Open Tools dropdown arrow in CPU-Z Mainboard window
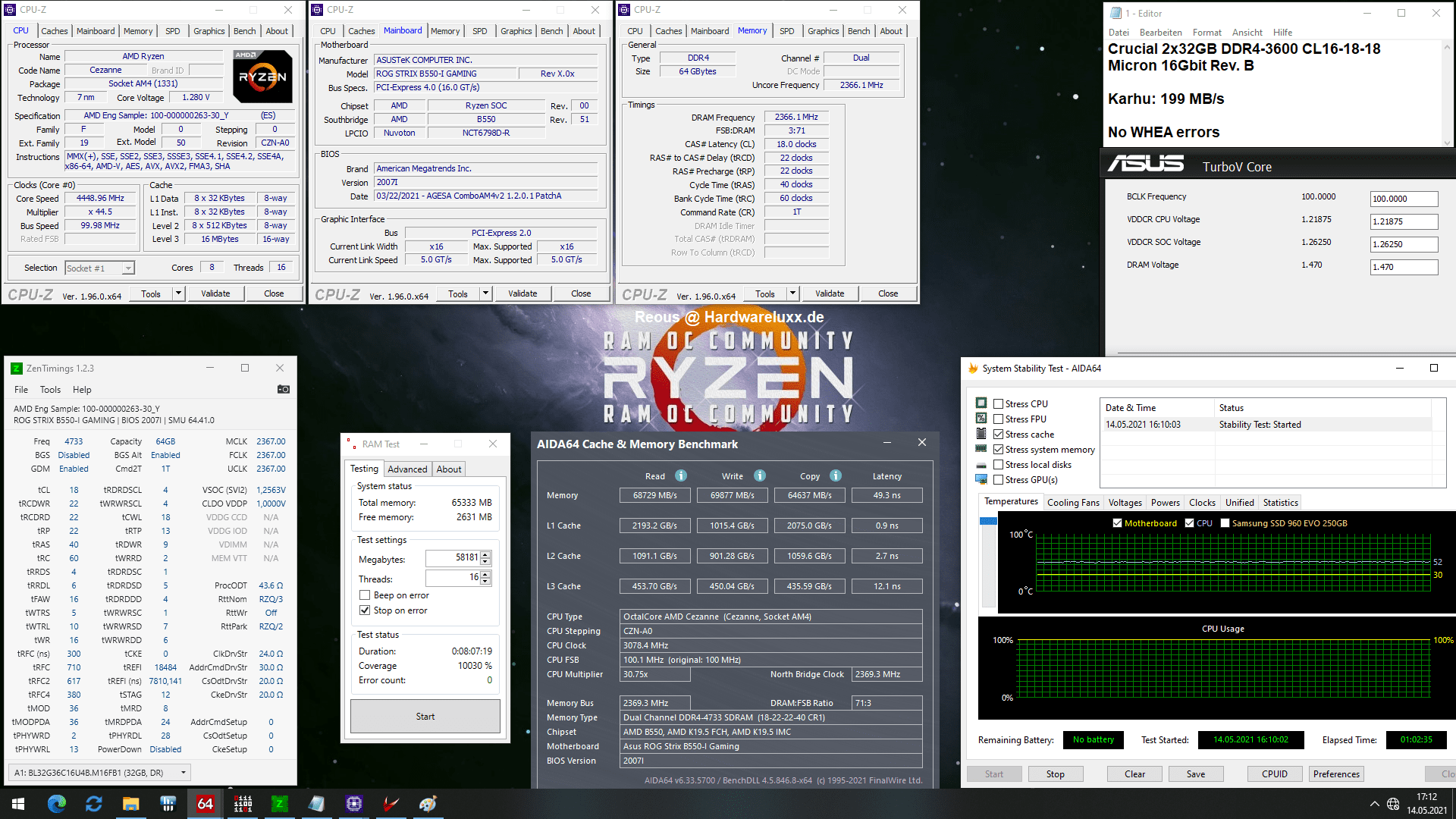This screenshot has height=819, width=1456. point(486,293)
